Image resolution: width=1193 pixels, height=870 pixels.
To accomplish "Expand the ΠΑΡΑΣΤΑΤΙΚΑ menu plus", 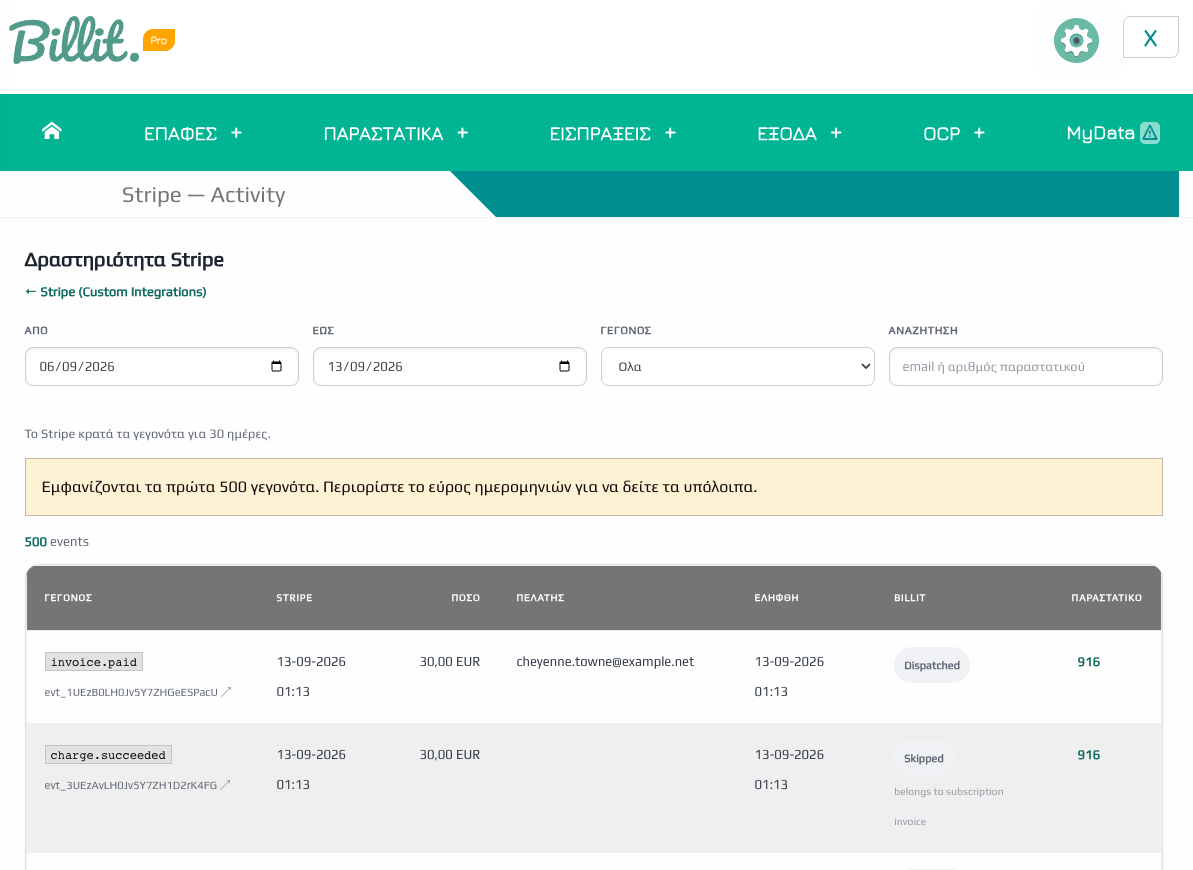I will [x=463, y=133].
